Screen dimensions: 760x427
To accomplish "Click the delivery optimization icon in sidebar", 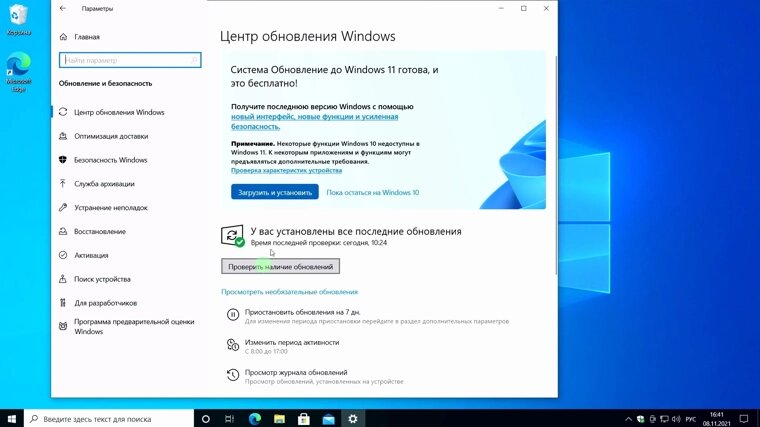I will pyautogui.click(x=63, y=136).
